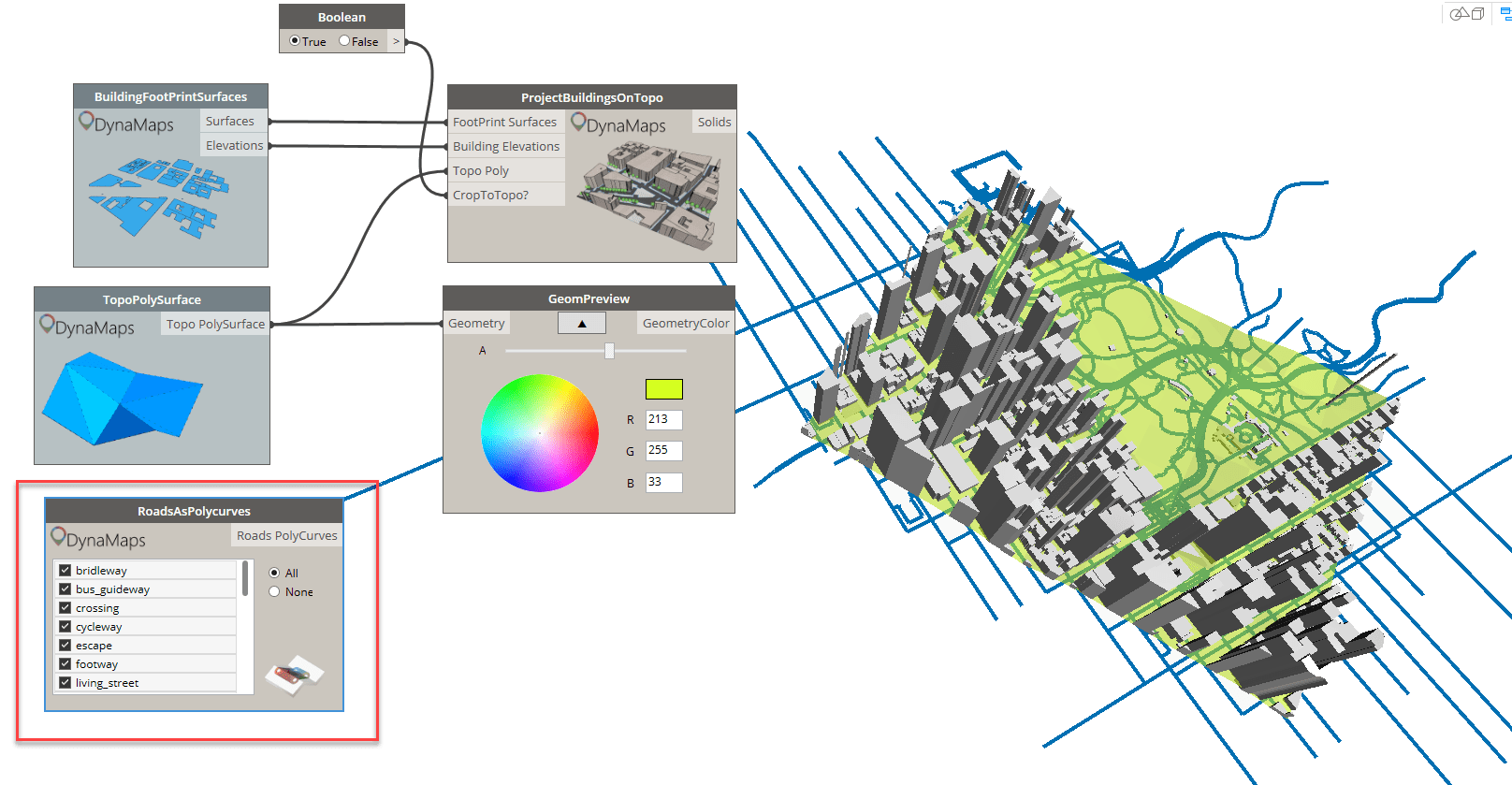1512x785 pixels.
Task: Select False on the Boolean node
Action: tap(344, 41)
